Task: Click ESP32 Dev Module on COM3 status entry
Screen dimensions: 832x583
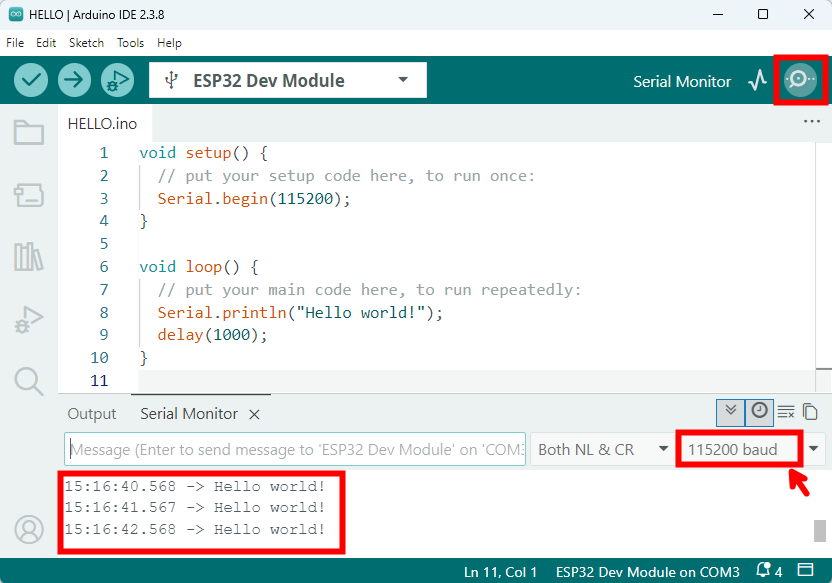Action: point(647,572)
